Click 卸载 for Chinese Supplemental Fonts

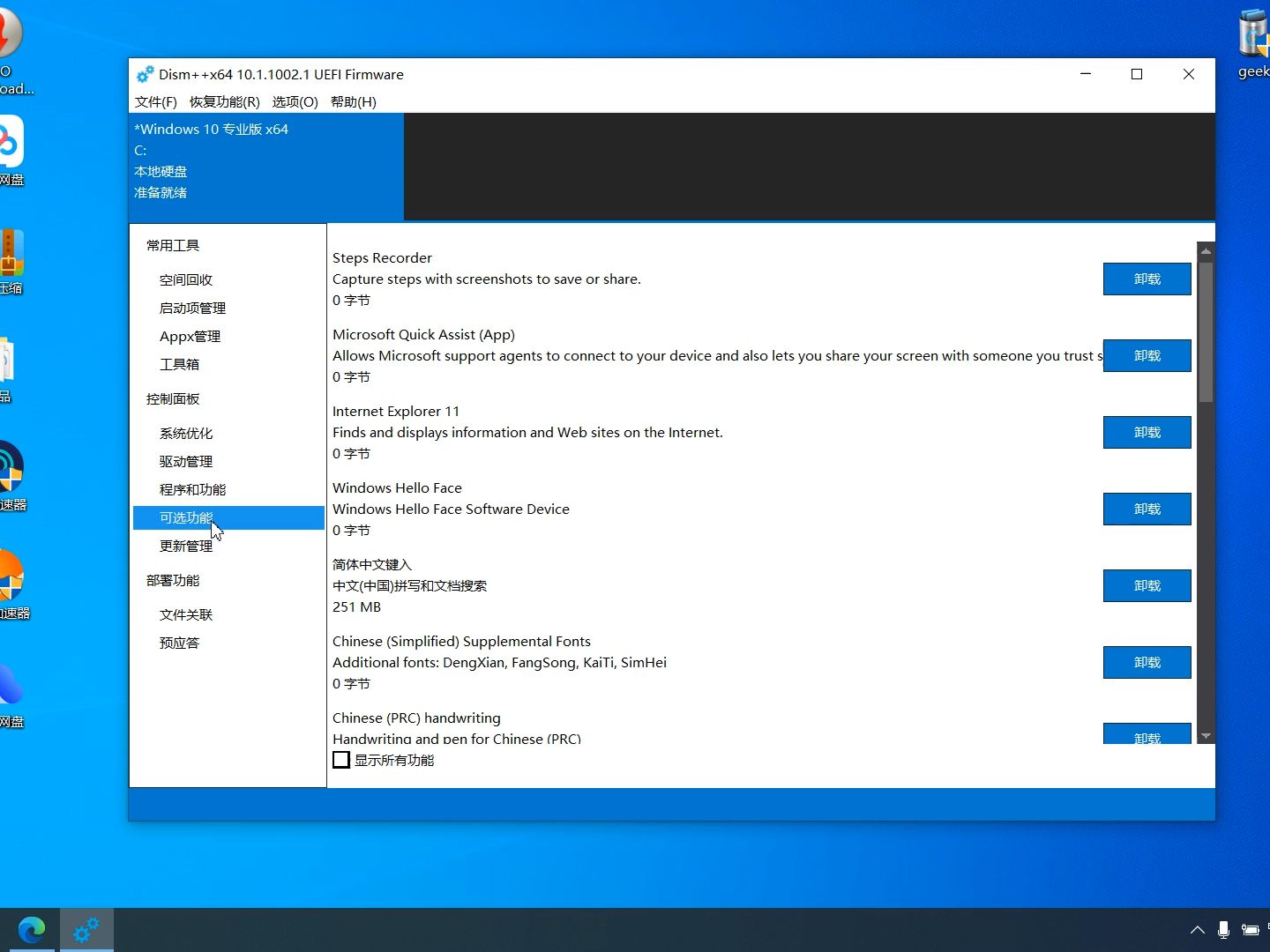click(1147, 663)
